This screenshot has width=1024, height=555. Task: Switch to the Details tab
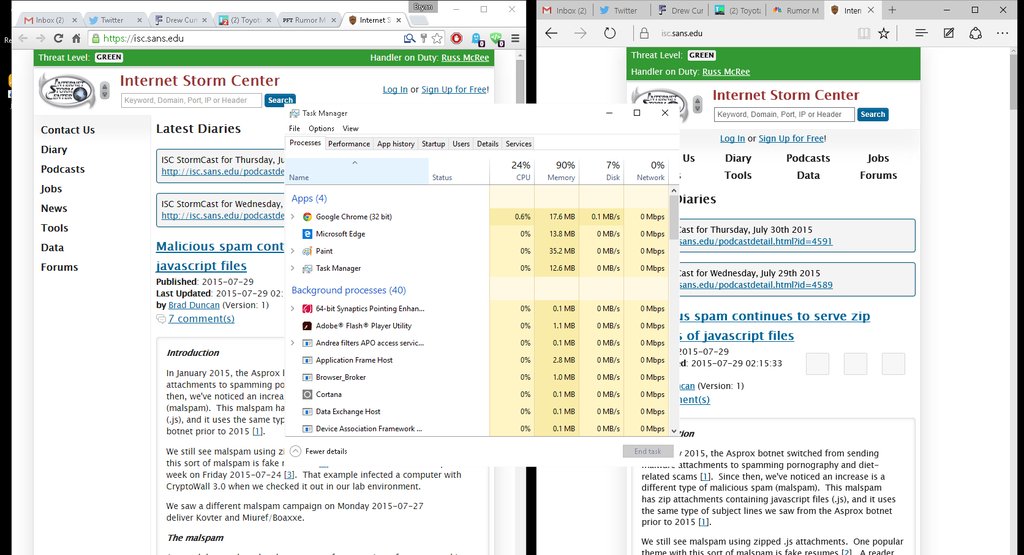click(x=488, y=144)
